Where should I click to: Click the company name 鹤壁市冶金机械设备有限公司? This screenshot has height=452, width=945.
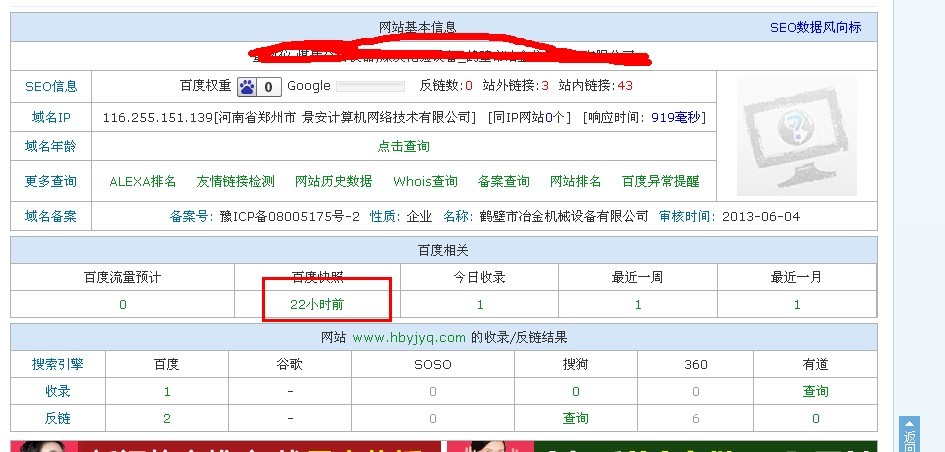564,216
